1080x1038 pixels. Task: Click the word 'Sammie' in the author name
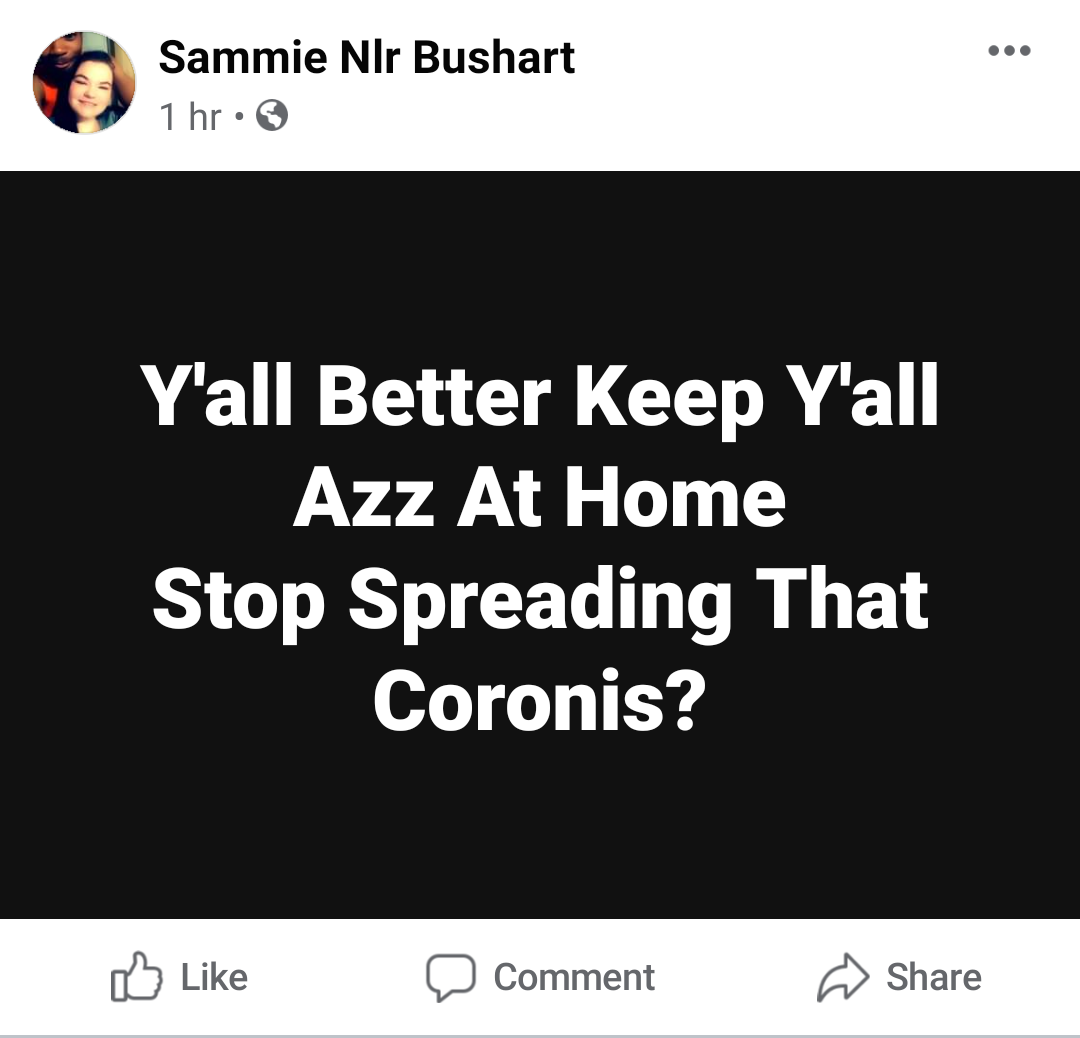[x=242, y=57]
